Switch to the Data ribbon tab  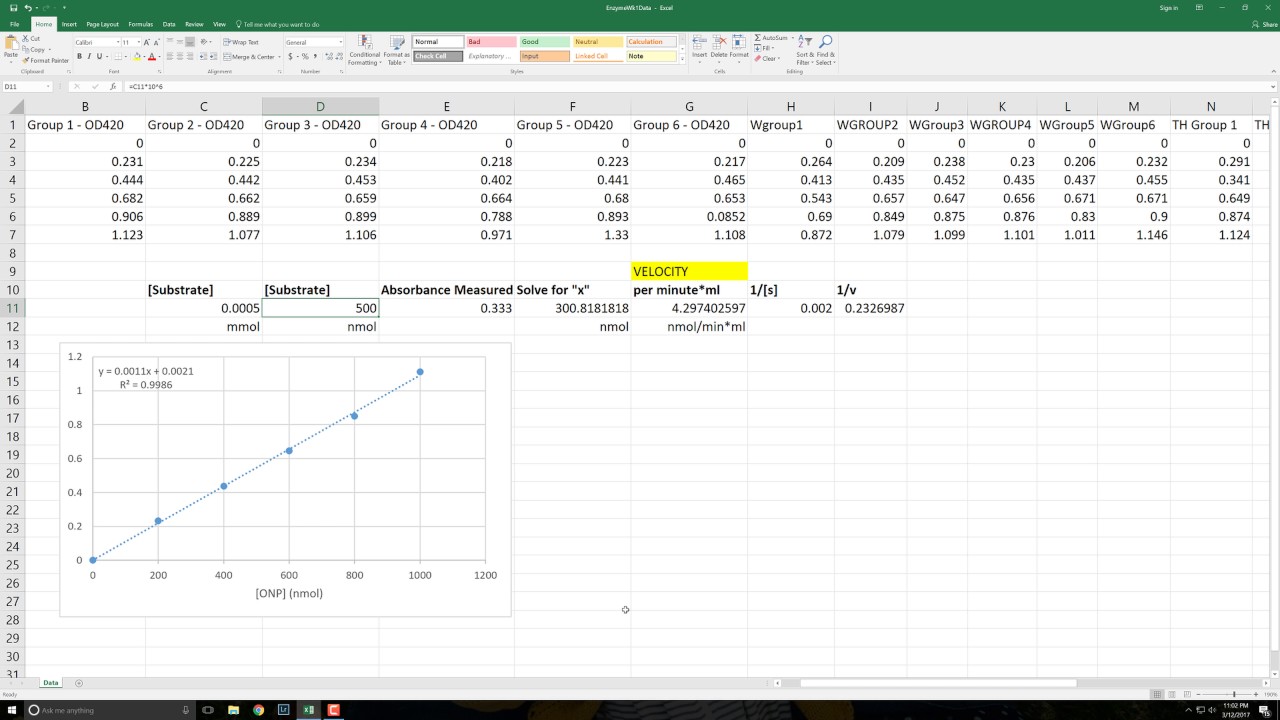pyautogui.click(x=169, y=24)
